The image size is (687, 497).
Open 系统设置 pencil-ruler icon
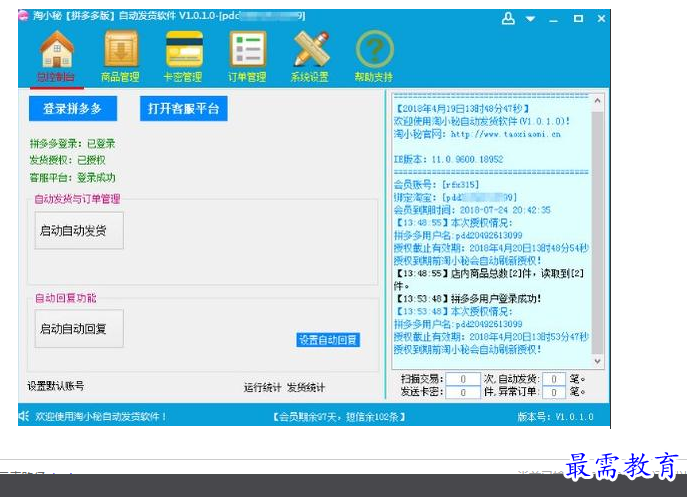pyautogui.click(x=310, y=50)
